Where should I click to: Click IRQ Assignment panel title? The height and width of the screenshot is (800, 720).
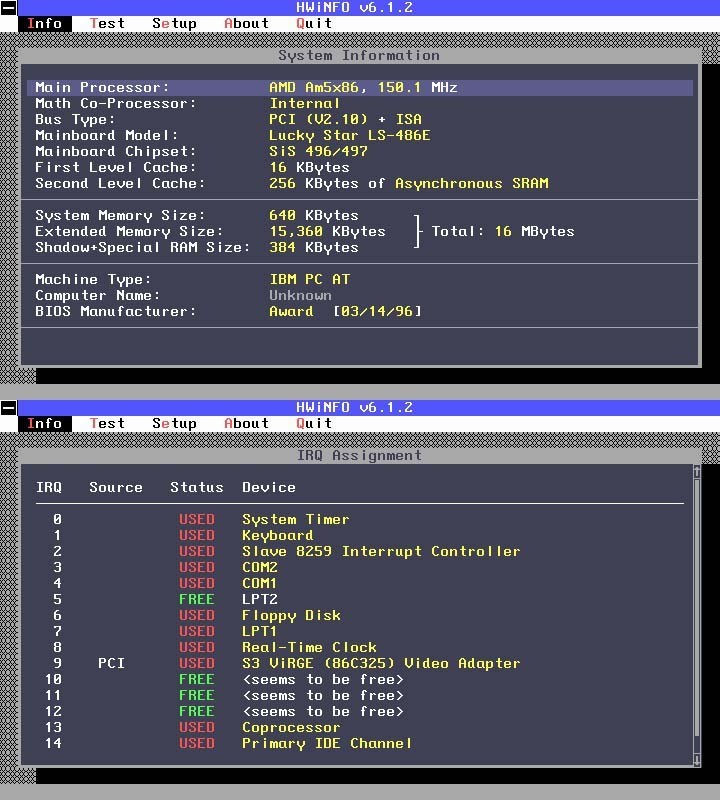tap(360, 456)
